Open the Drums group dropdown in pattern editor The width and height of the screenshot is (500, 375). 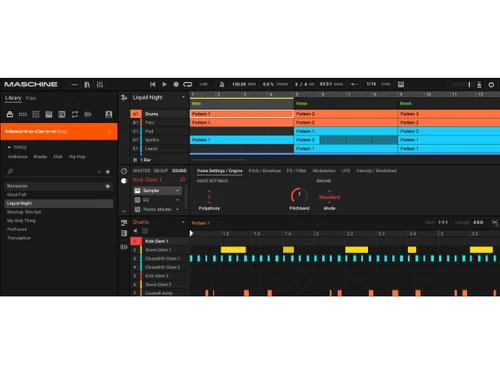[183, 222]
